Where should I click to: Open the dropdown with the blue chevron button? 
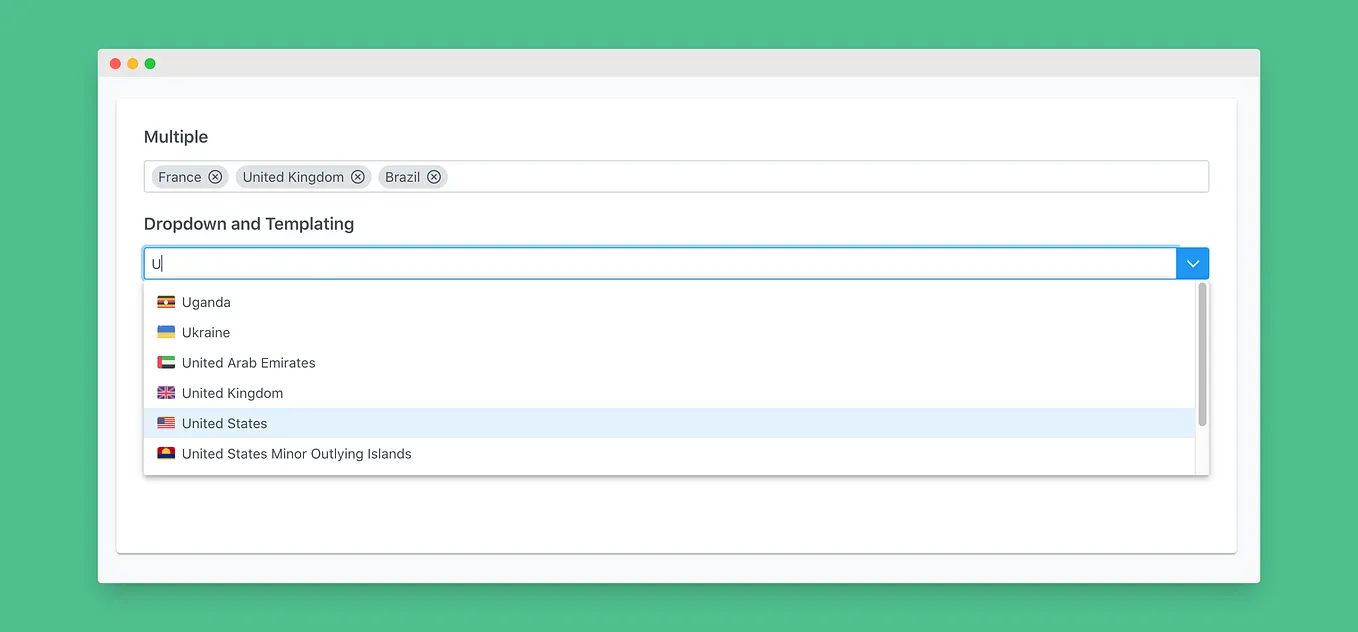click(x=1192, y=262)
